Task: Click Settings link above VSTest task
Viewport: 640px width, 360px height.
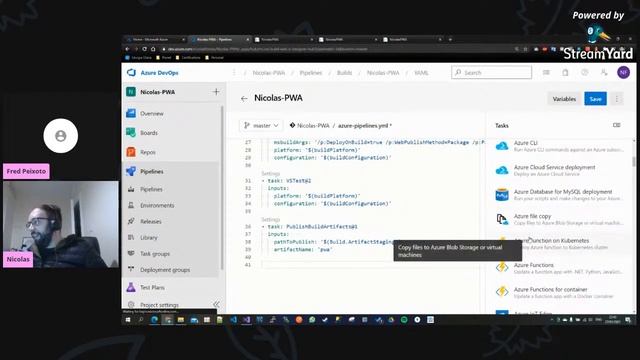Action: tap(270, 173)
